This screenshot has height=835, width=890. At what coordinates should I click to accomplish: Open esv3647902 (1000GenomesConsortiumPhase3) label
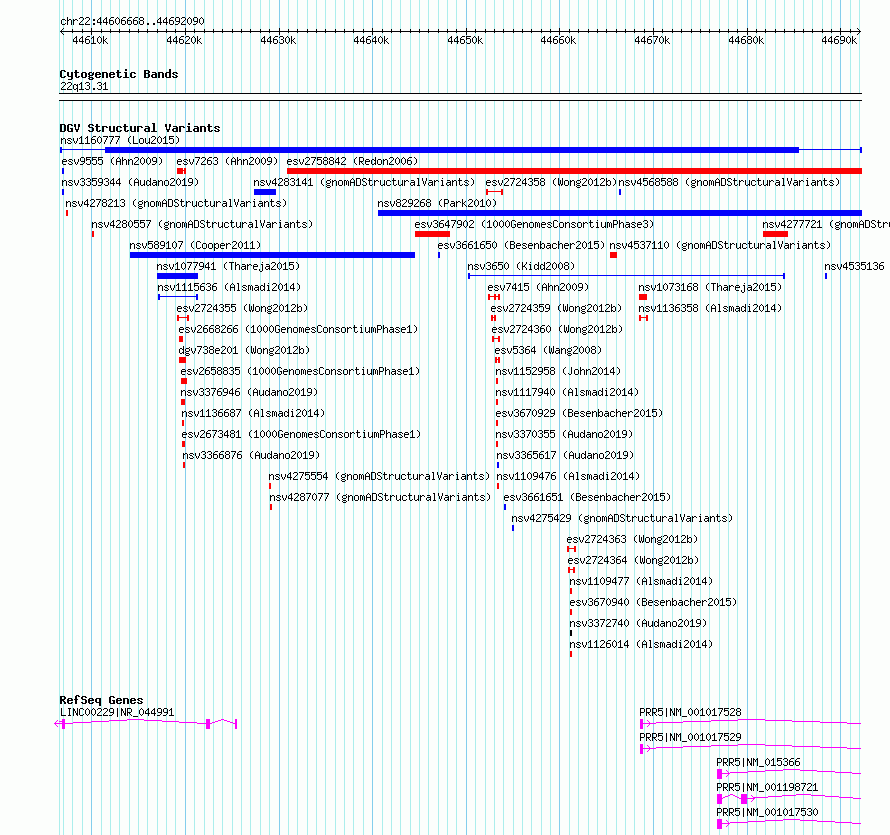click(x=534, y=224)
